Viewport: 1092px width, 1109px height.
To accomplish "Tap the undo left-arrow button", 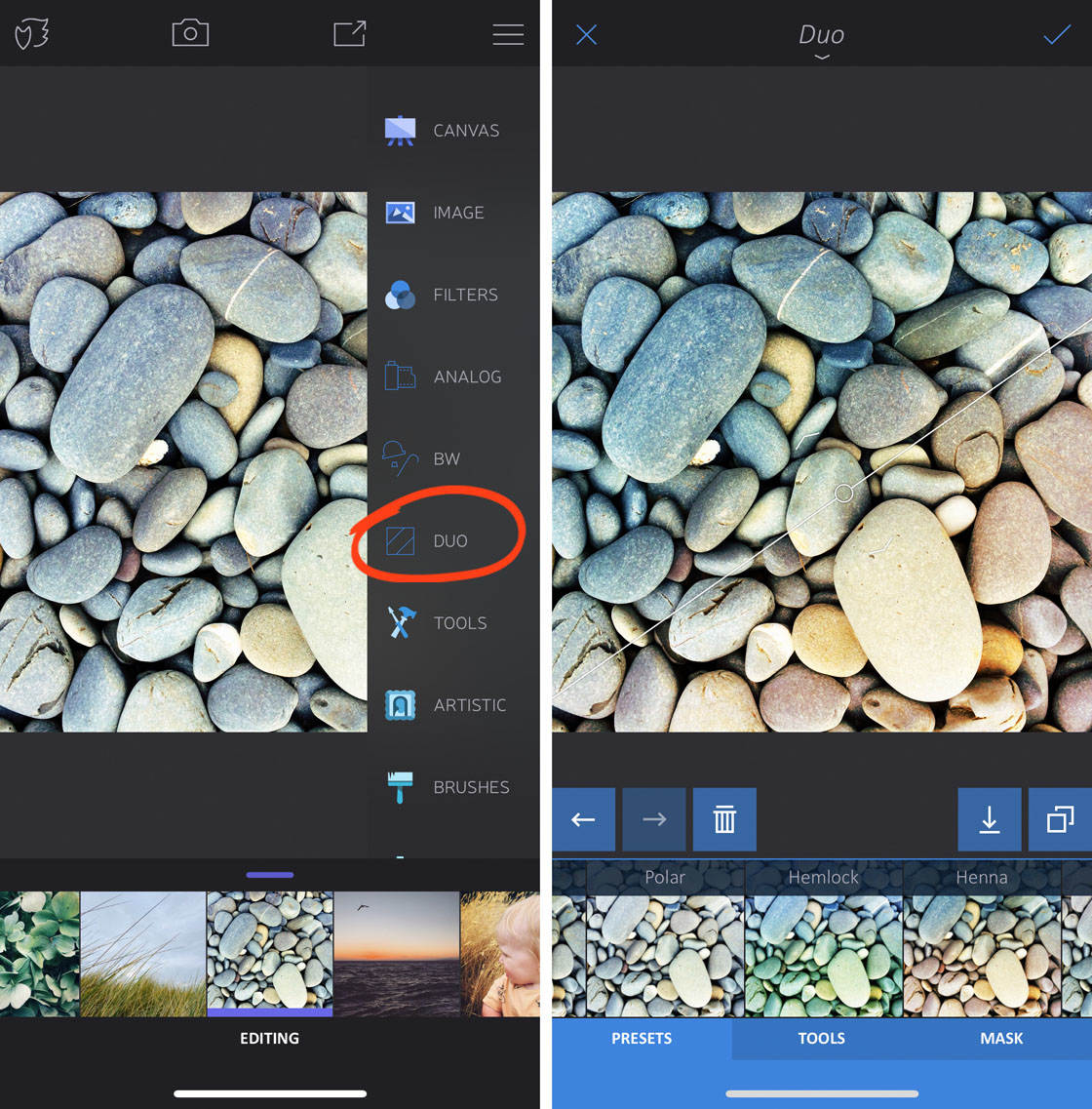I will coord(584,819).
